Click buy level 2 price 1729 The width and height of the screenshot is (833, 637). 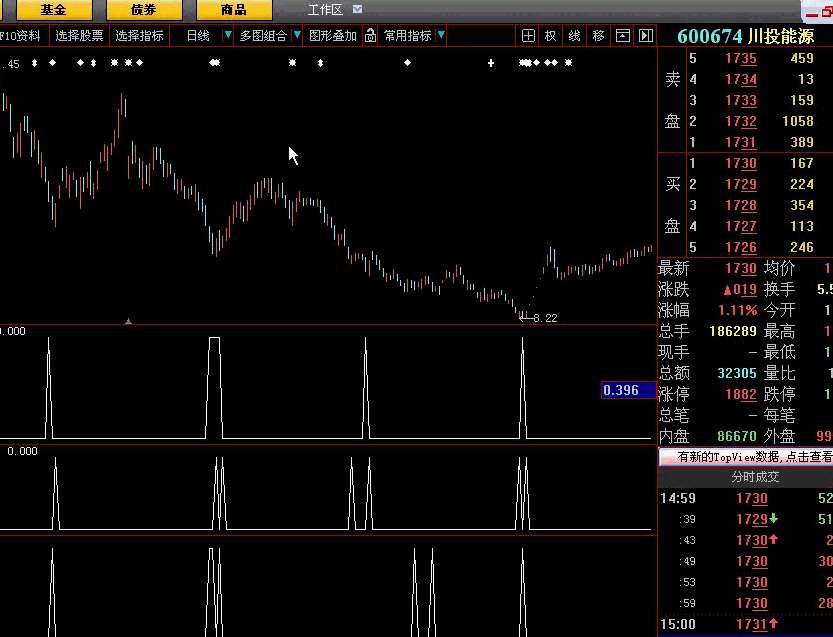tap(741, 184)
